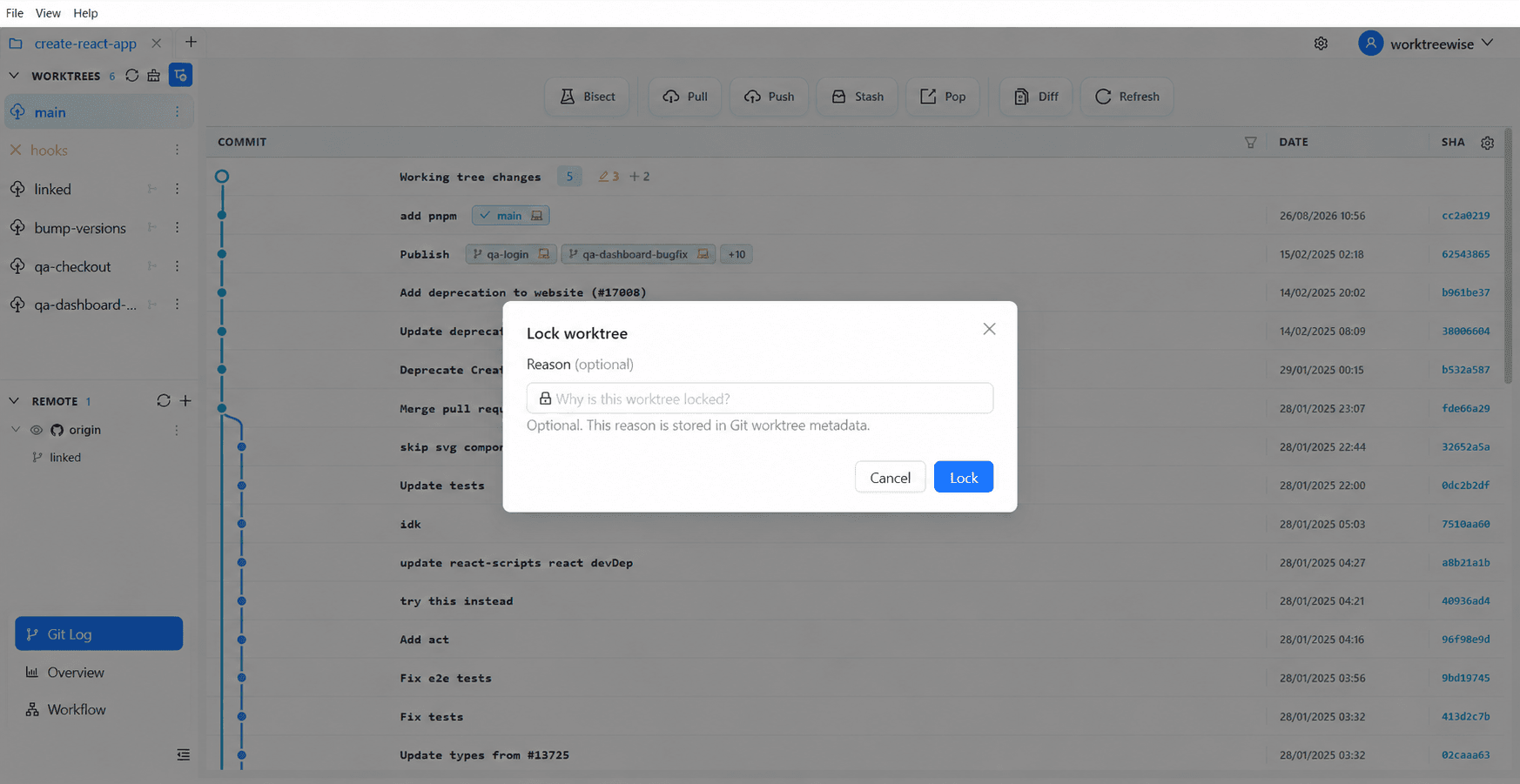Open the app settings gear icon
The image size is (1520, 784).
[1321, 44]
